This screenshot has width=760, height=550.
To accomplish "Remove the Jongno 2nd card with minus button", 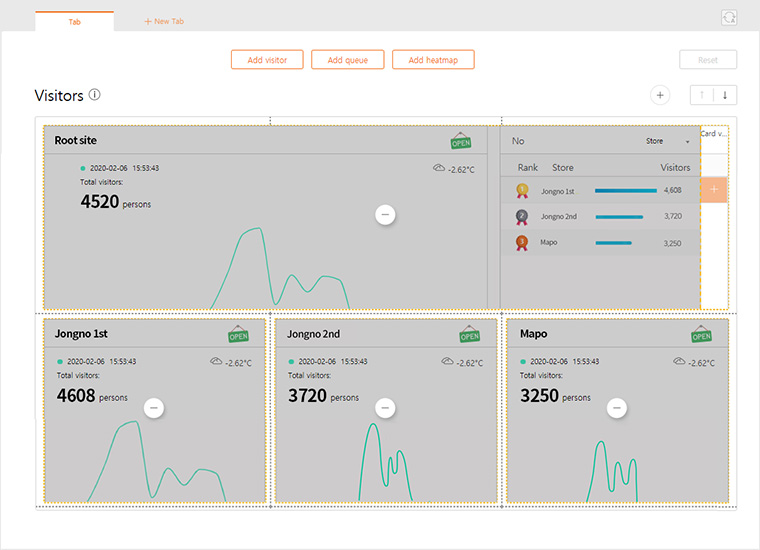I will [x=385, y=408].
